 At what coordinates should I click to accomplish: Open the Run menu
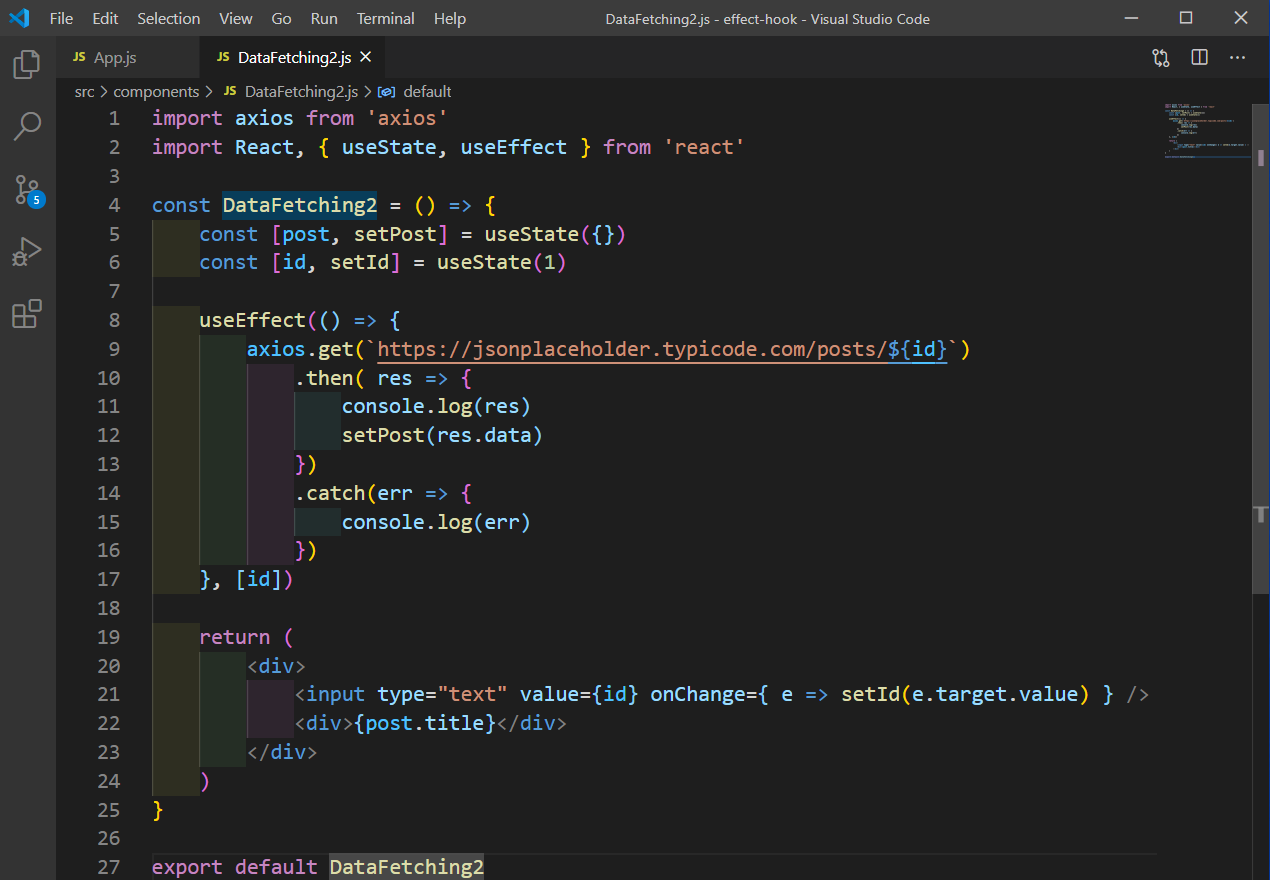coord(324,18)
